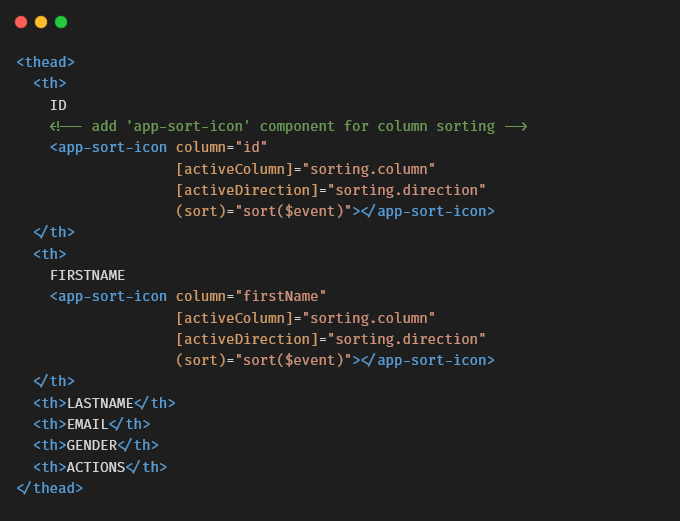
Task: Click the column="firstName" attribute
Action: pos(251,297)
